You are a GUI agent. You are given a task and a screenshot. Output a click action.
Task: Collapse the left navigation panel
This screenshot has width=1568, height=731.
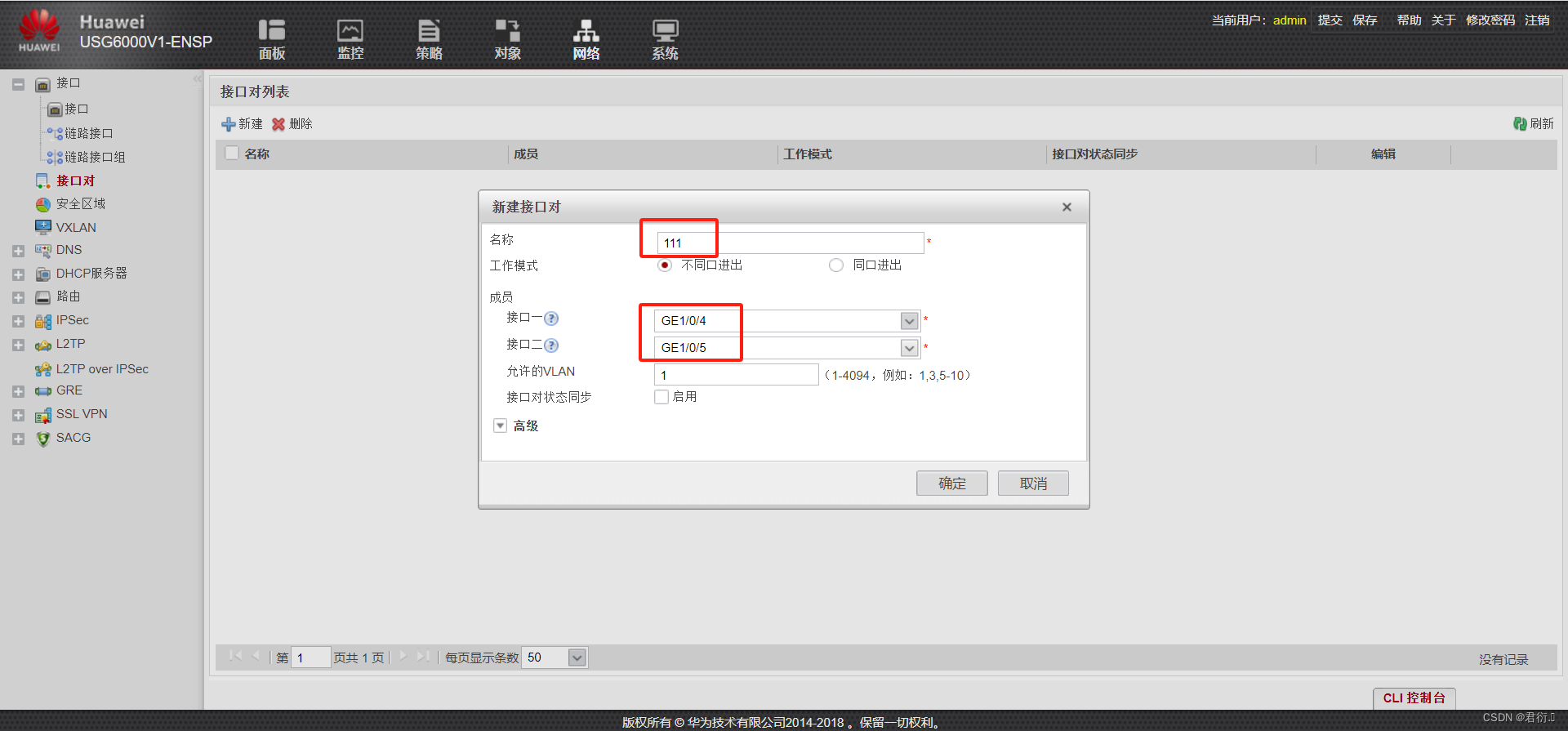tap(197, 79)
